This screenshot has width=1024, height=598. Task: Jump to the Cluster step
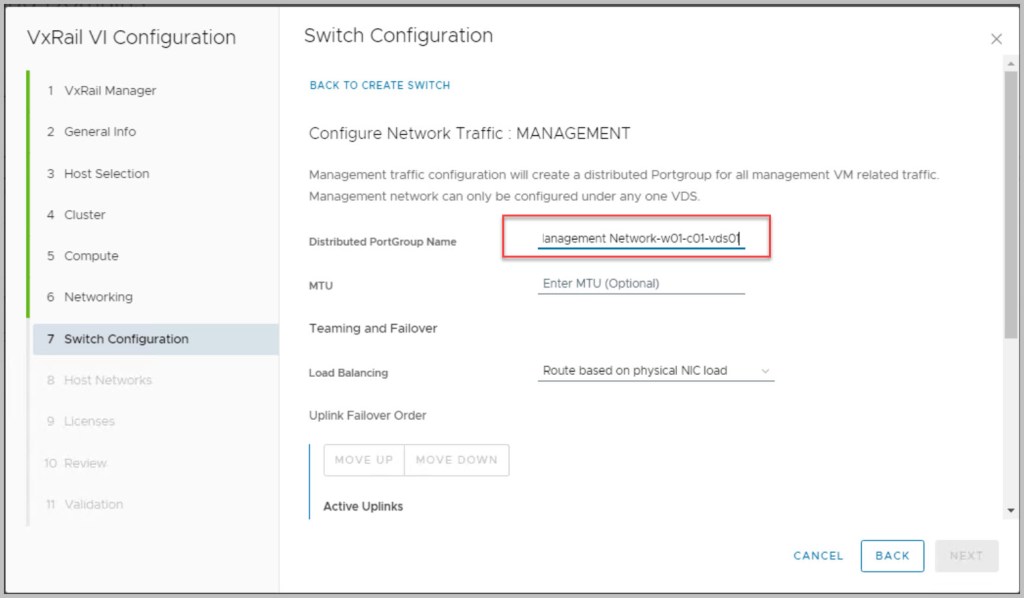(x=84, y=215)
